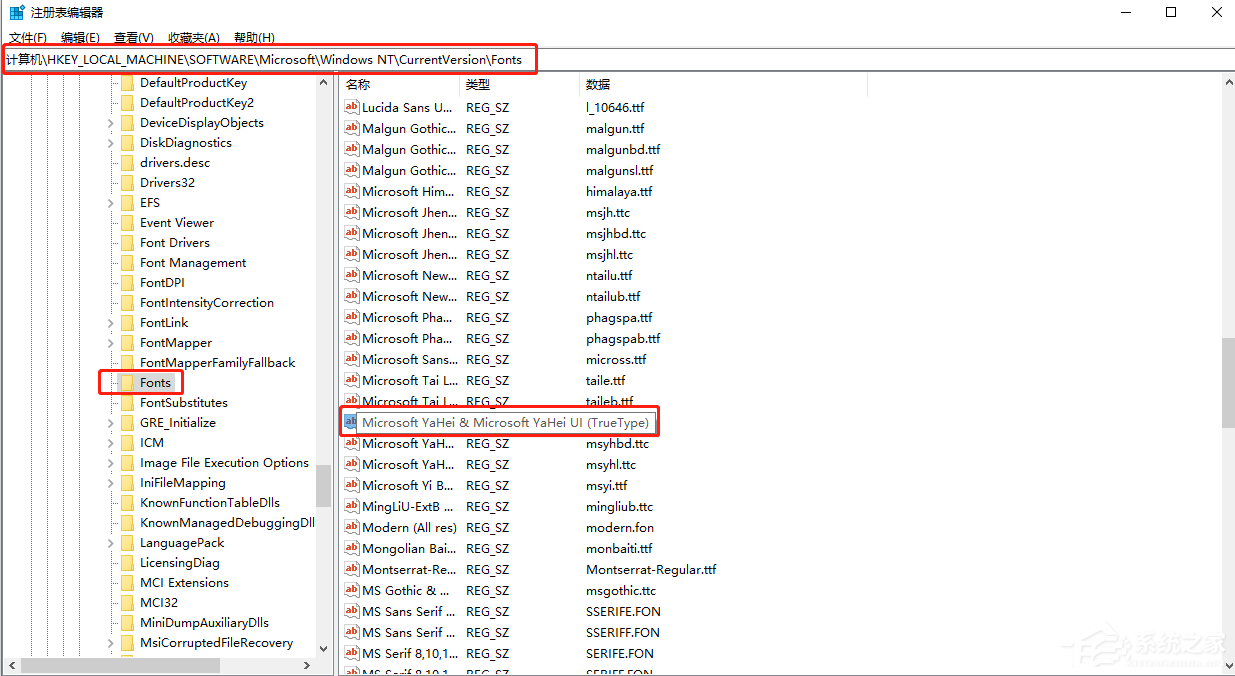The image size is (1235, 676).
Task: Click the Event Viewer folder icon
Action: tap(127, 222)
